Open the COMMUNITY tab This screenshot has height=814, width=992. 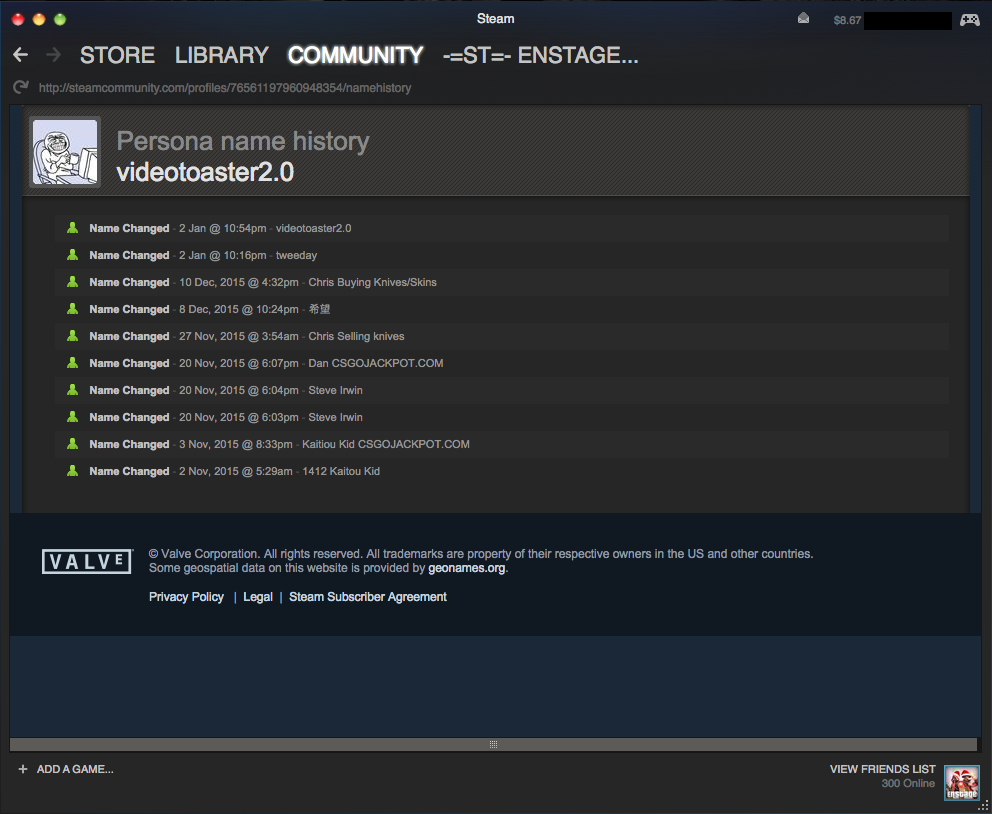tap(355, 55)
